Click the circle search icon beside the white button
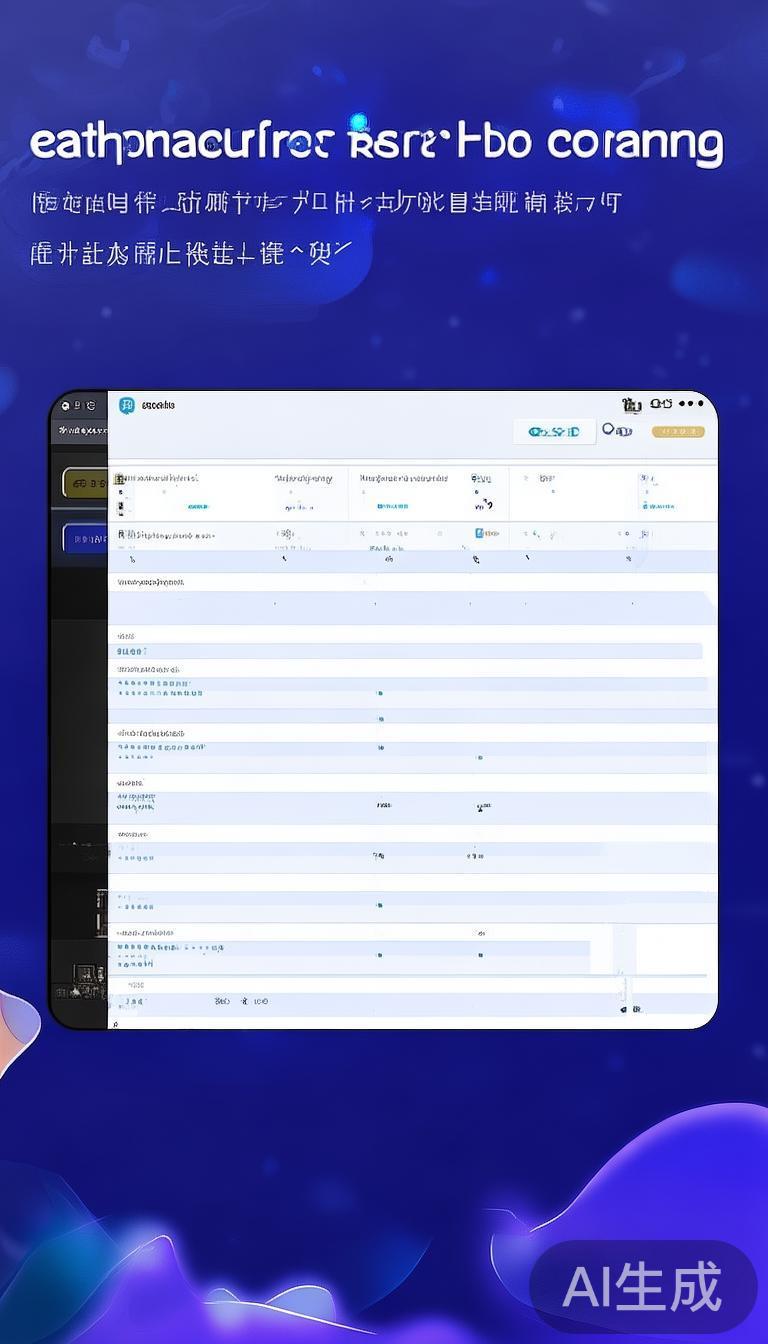 click(x=609, y=430)
